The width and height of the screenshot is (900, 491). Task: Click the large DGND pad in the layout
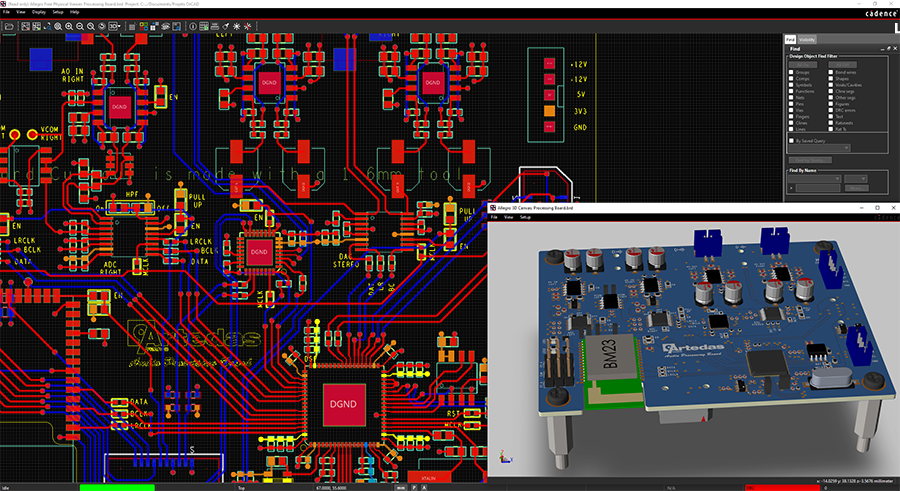tap(343, 404)
